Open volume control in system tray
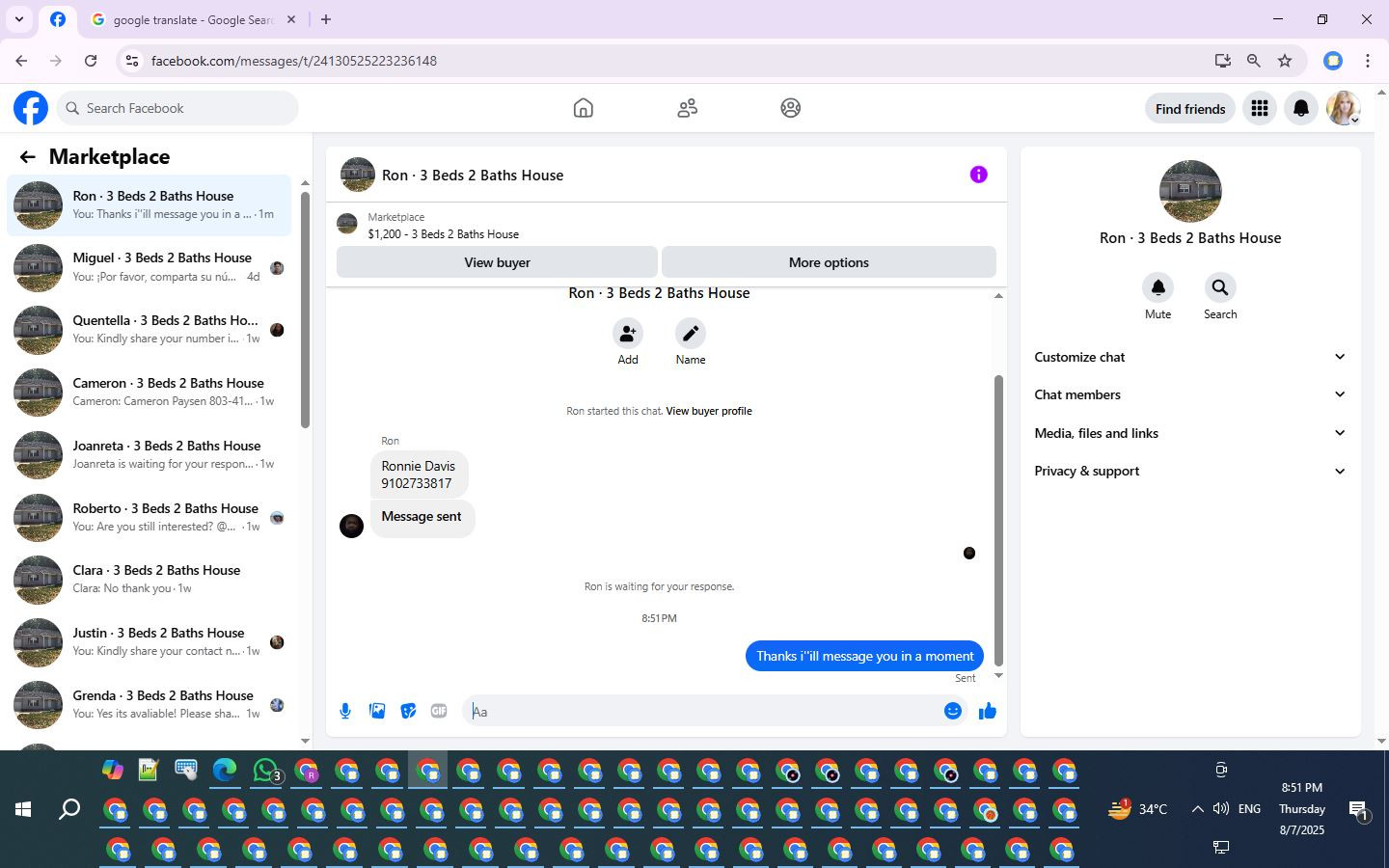Screen dimensions: 1389x868 pyautogui.click(x=1221, y=809)
